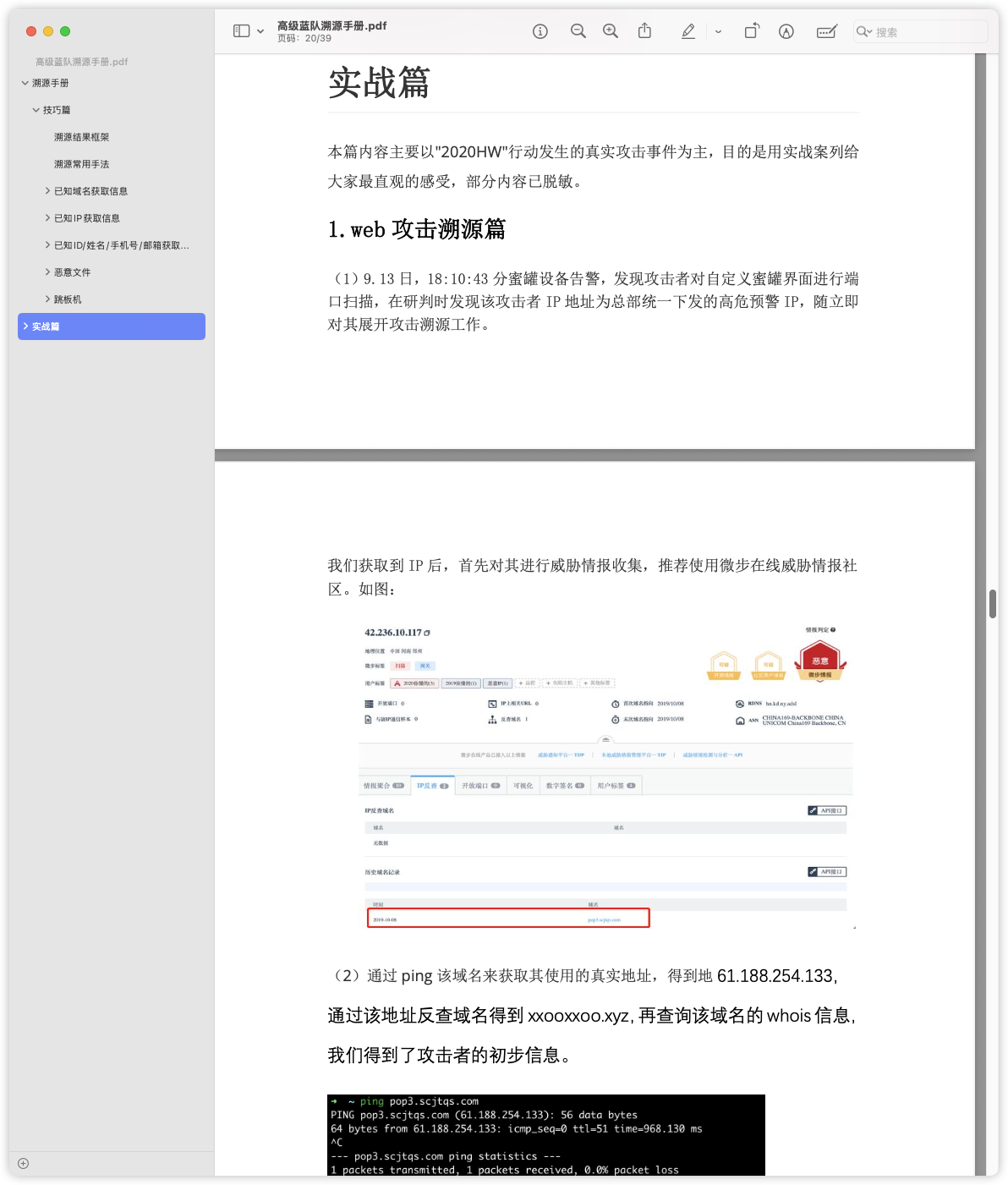Zoom in on the PDF

(x=611, y=30)
